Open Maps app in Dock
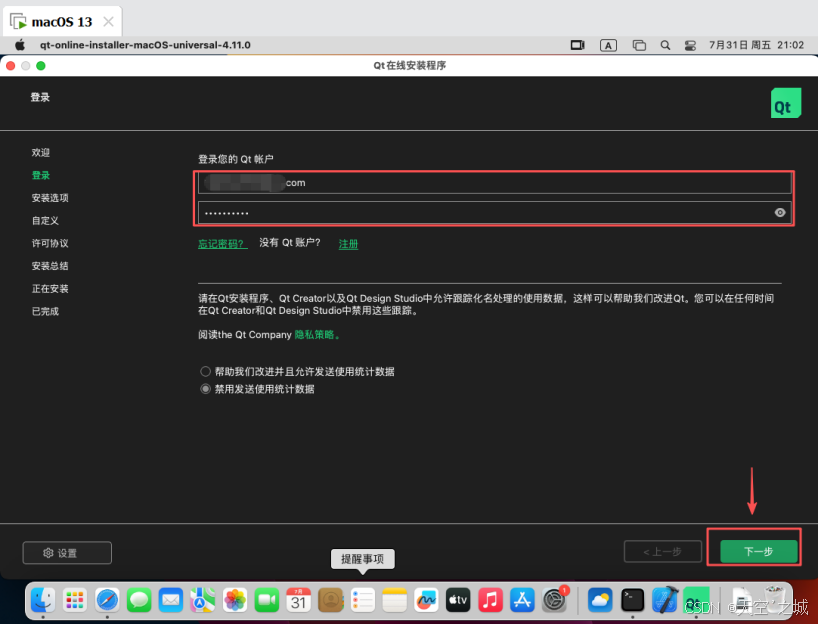This screenshot has width=818, height=624. click(x=203, y=600)
